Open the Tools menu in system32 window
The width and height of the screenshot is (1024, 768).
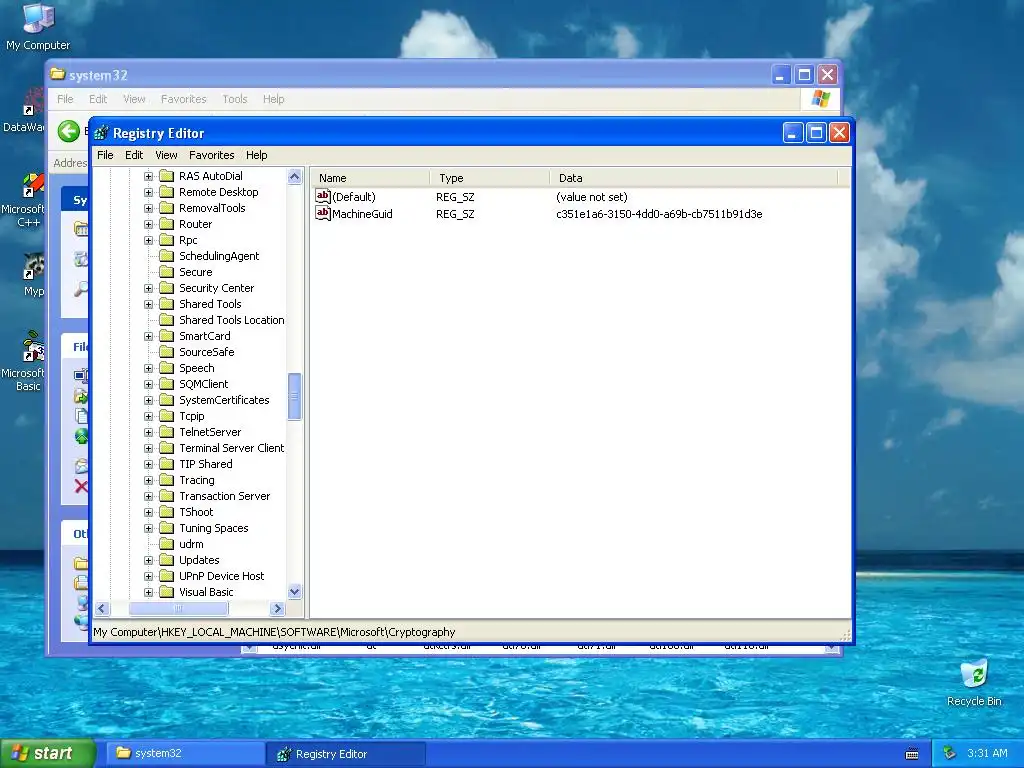coord(234,99)
